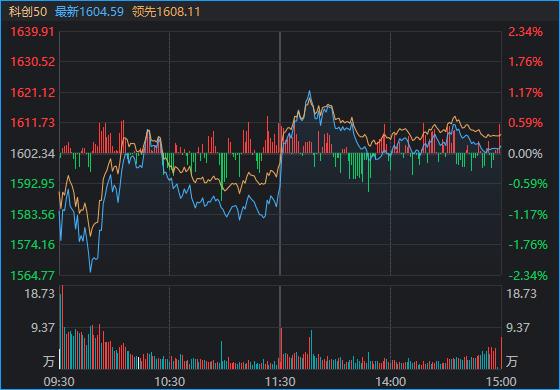Click the 14:00 time axis marker
560x390 pixels.
coord(390,382)
